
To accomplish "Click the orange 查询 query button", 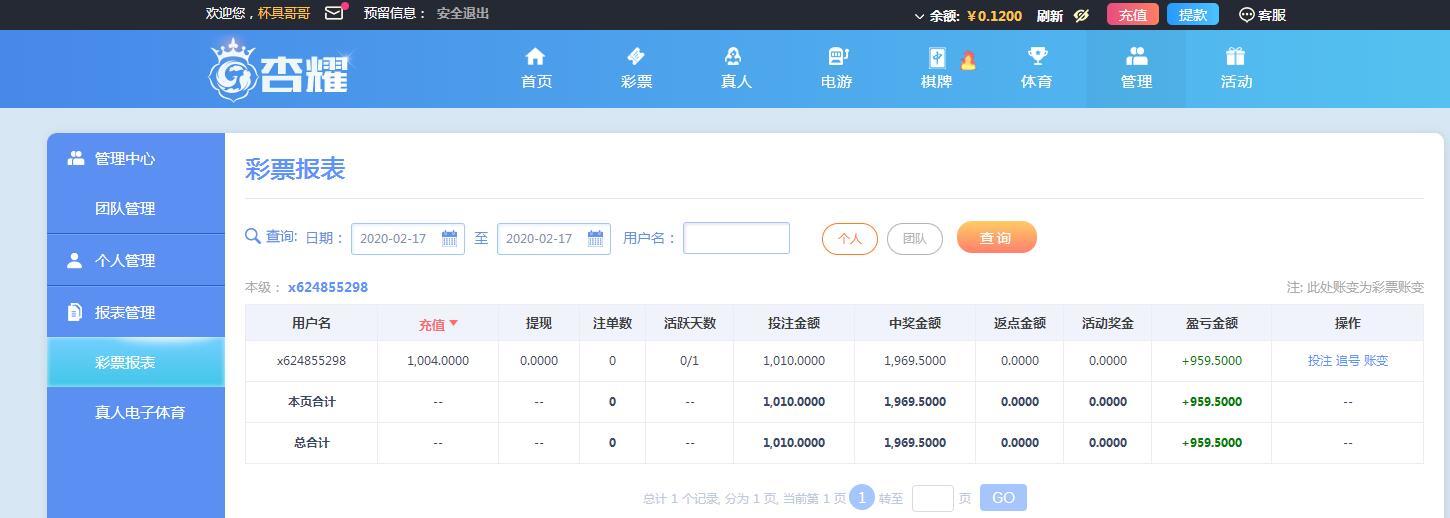I will coord(996,238).
